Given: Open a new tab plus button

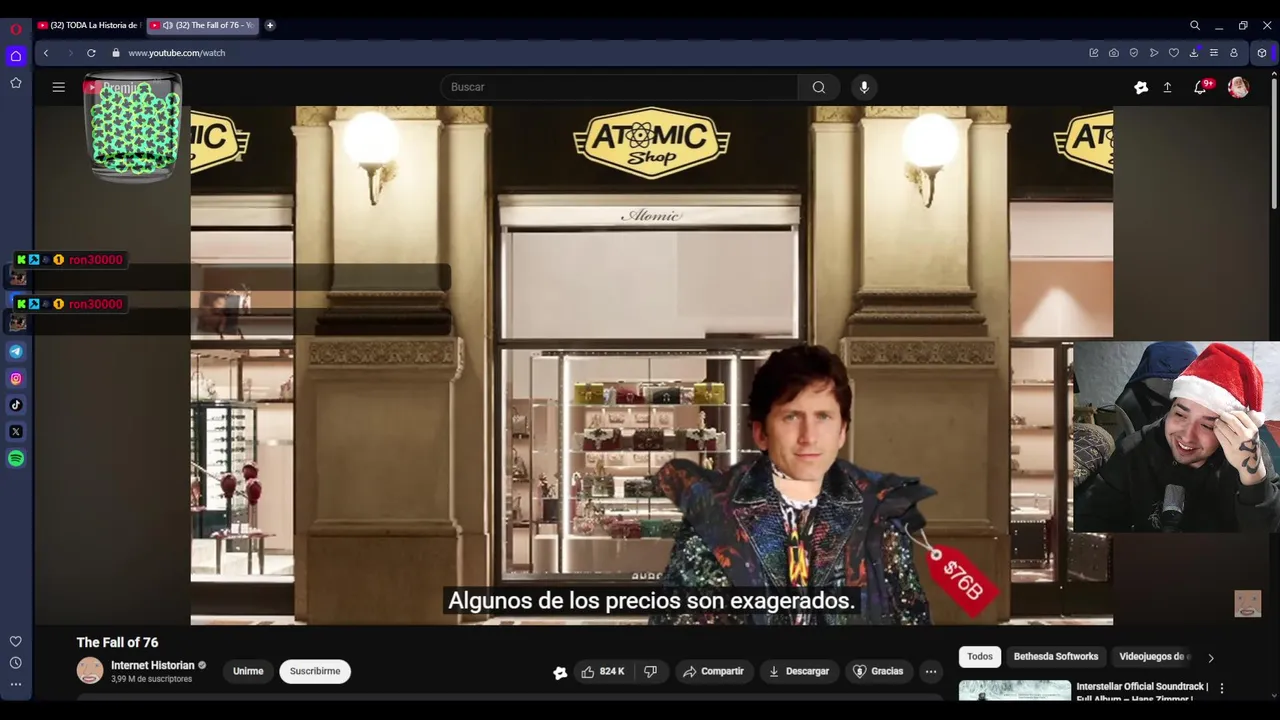Looking at the screenshot, I should coord(270,25).
